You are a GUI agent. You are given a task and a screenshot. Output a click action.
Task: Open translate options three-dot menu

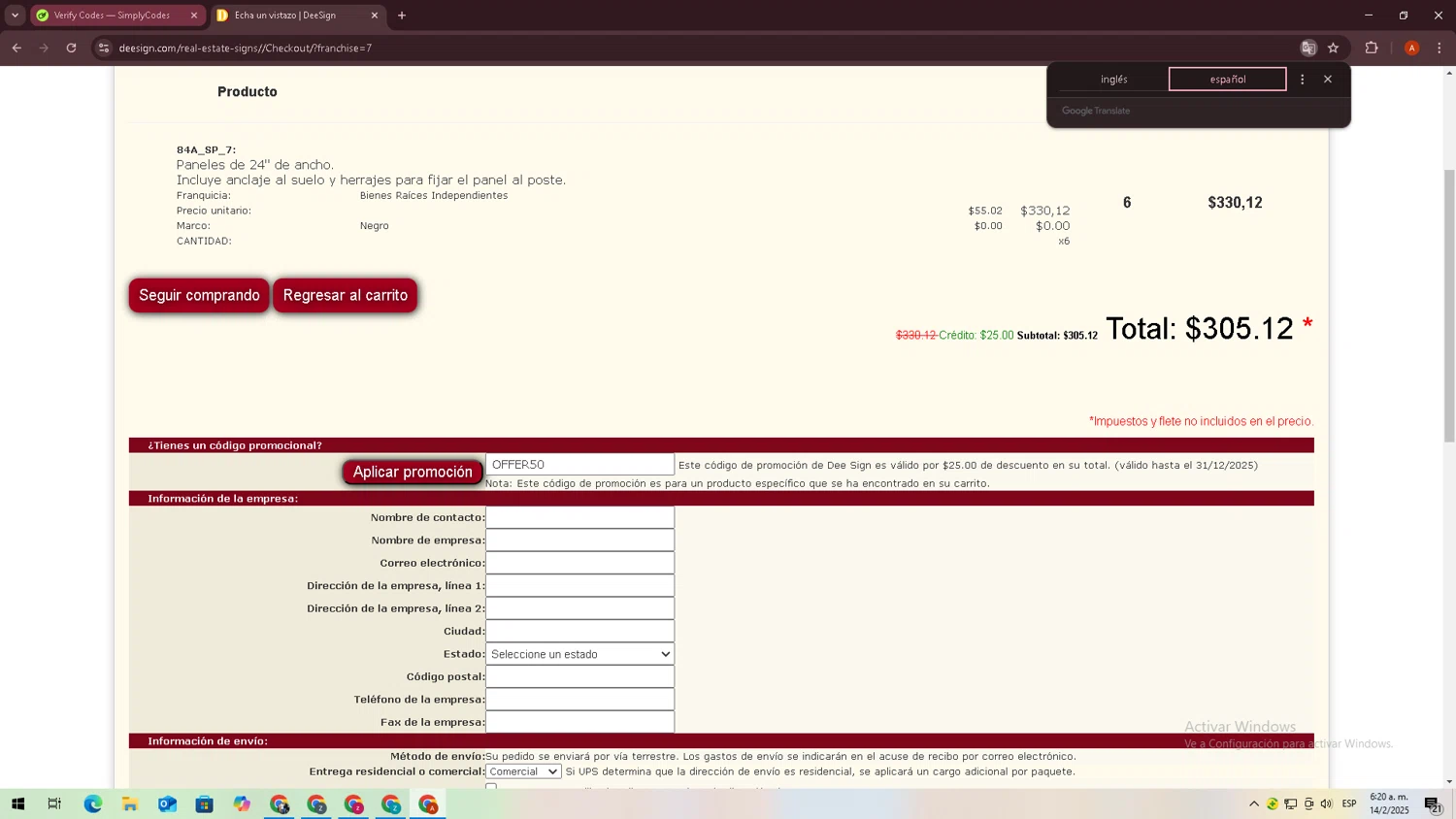[1303, 80]
